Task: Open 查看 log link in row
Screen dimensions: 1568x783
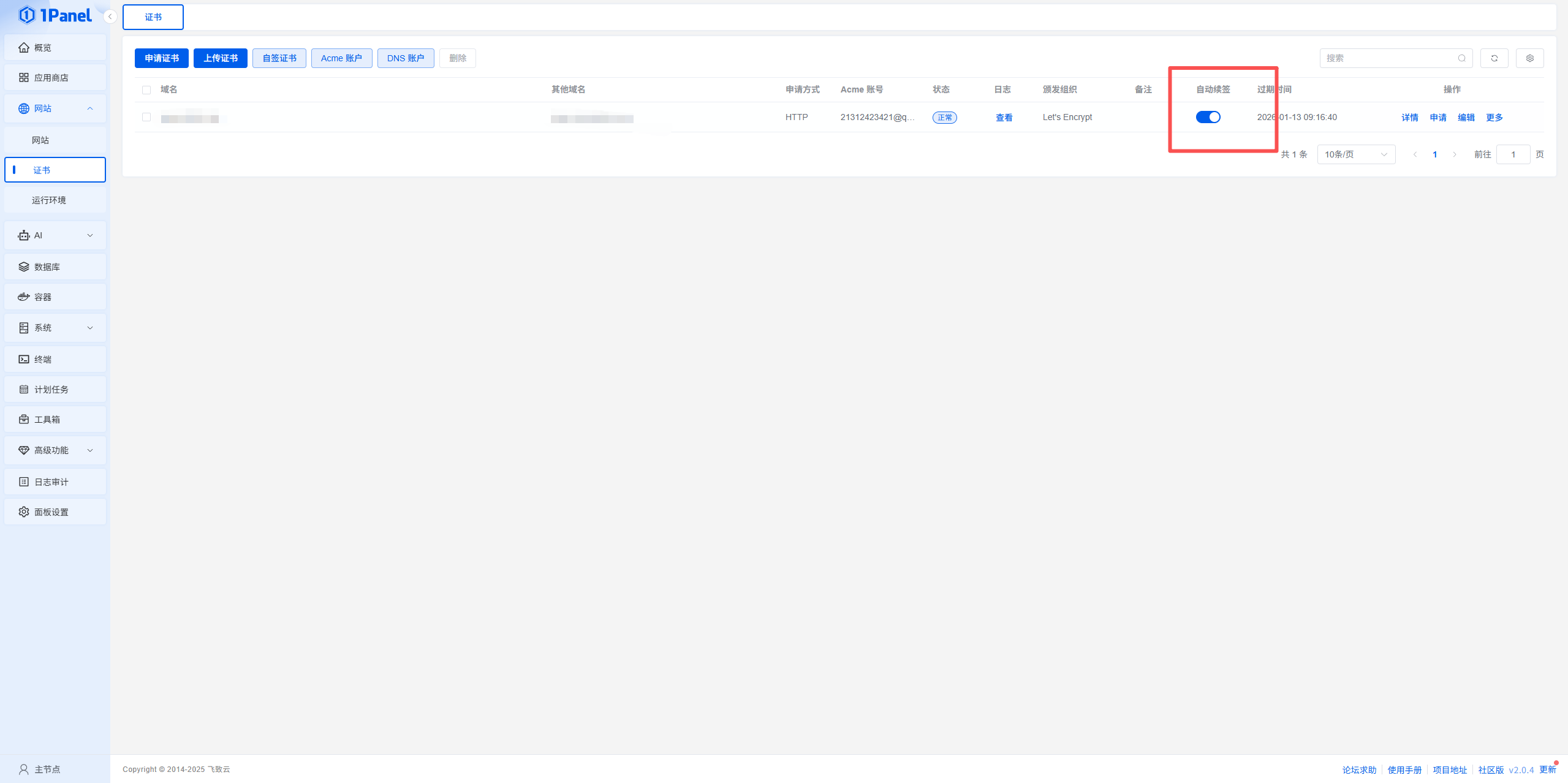Action: click(x=1004, y=118)
